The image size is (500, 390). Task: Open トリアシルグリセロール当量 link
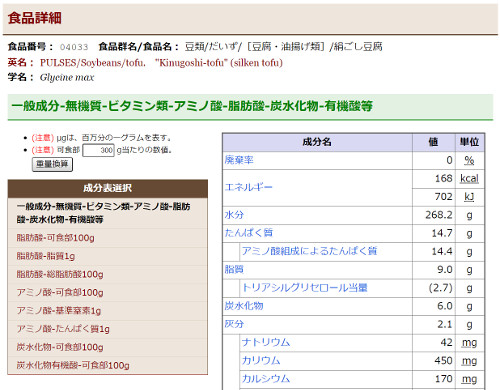(x=305, y=287)
